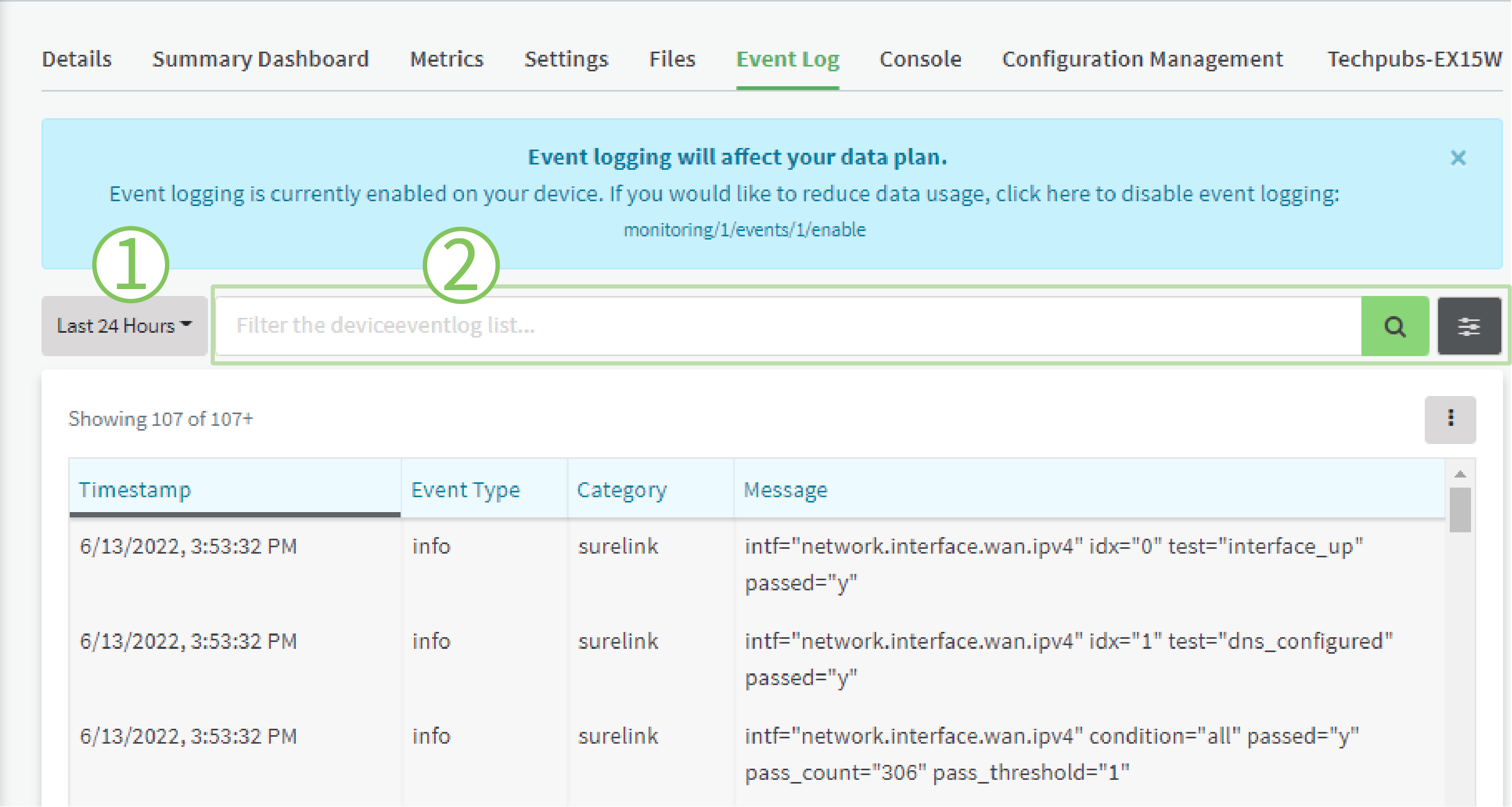Dismiss the event logging banner

[1458, 158]
